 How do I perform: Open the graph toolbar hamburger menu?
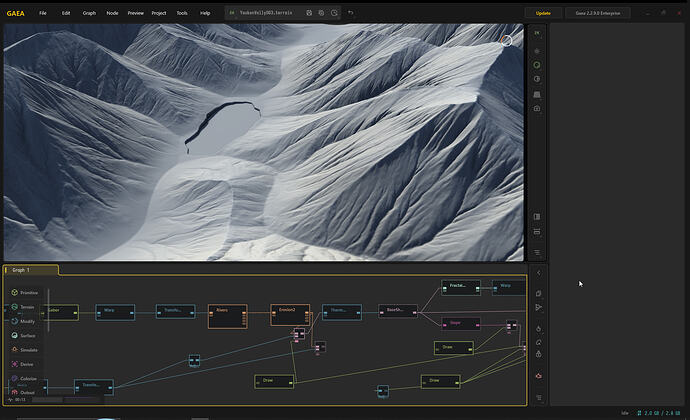tap(539, 398)
